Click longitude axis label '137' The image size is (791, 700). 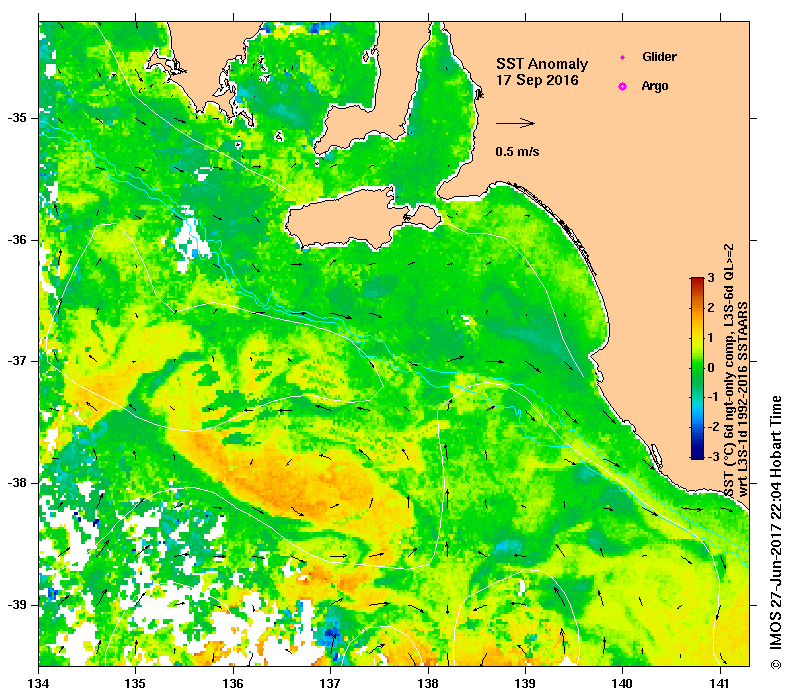coord(330,683)
